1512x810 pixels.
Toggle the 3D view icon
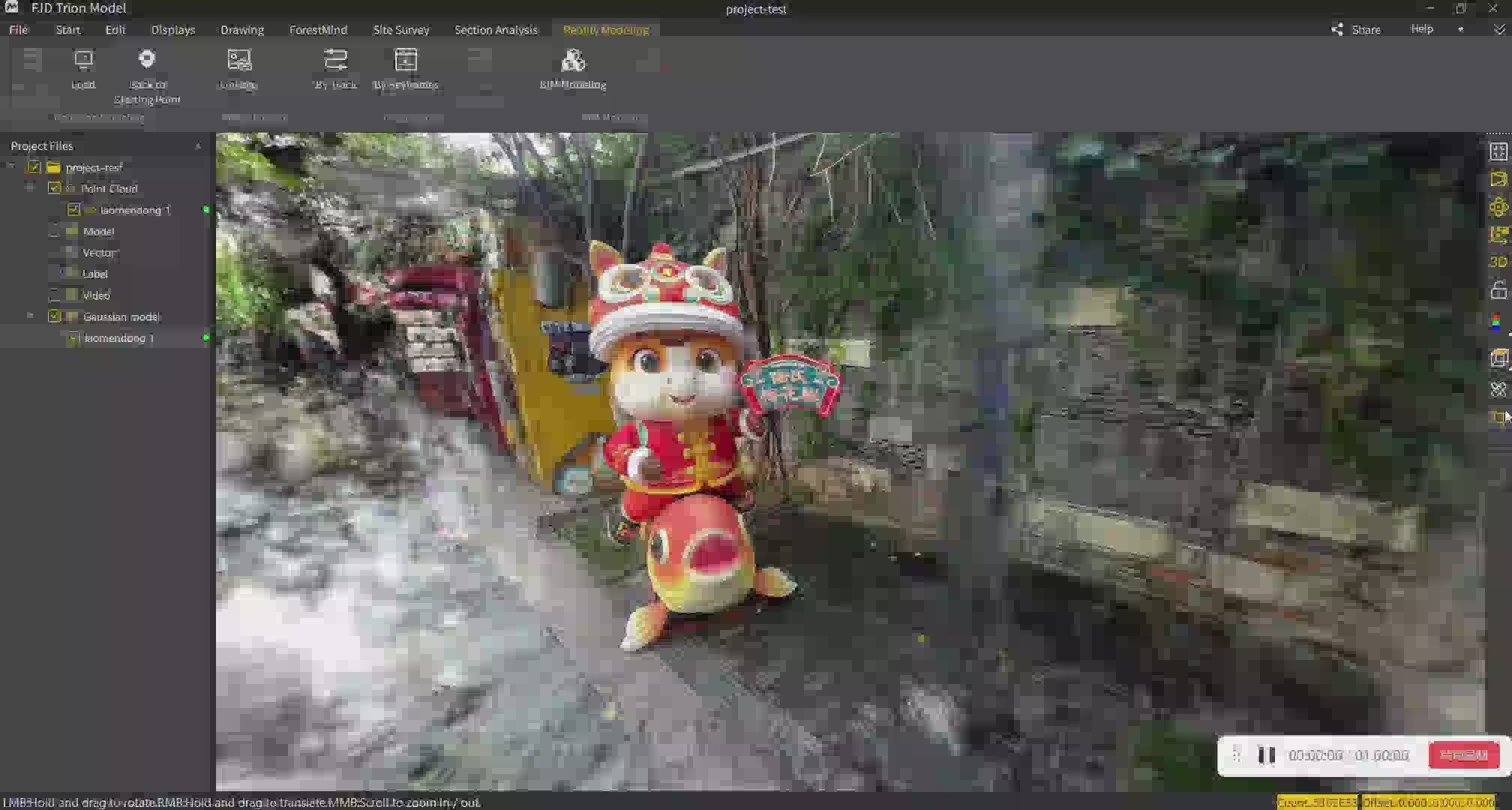click(1498, 262)
